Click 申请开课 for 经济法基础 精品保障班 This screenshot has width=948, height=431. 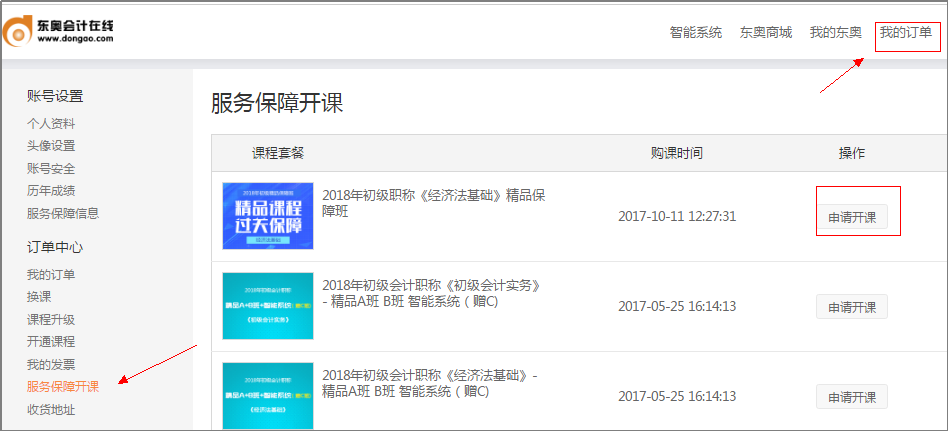(x=851, y=217)
